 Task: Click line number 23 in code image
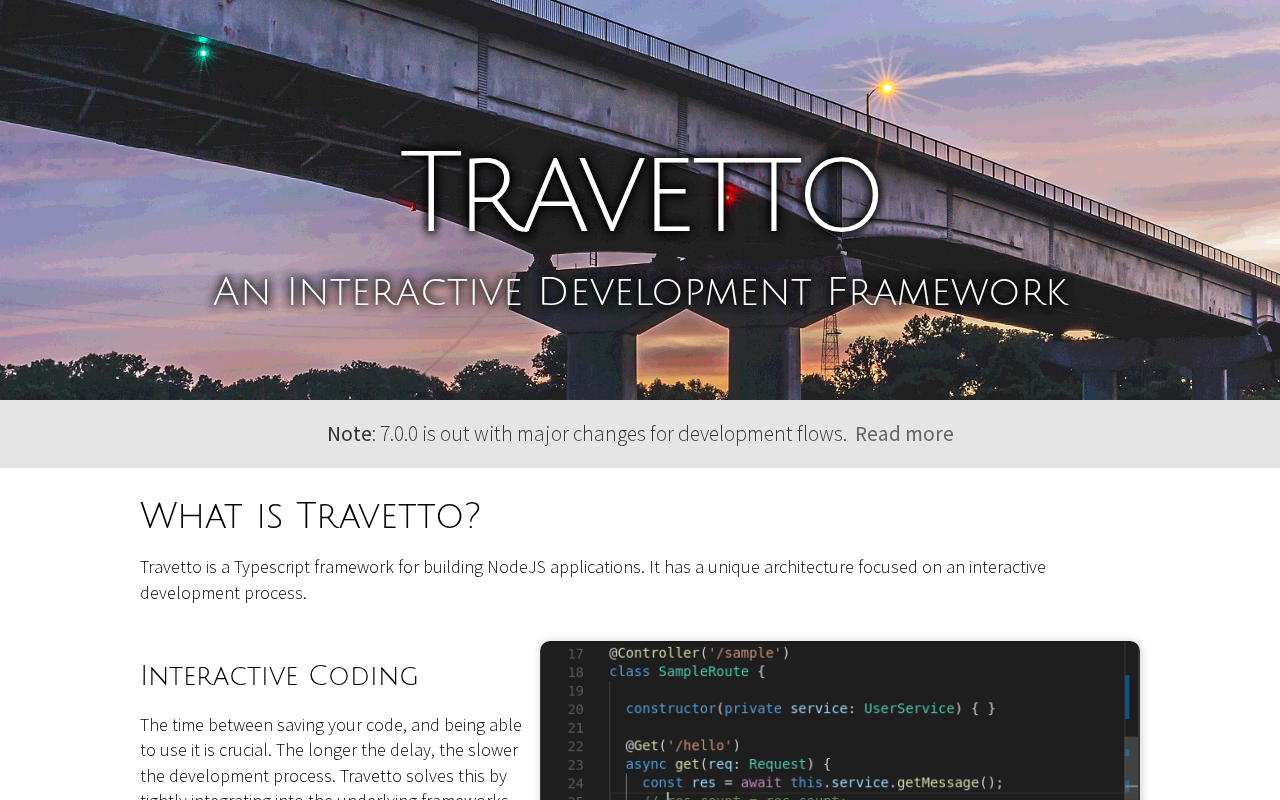[575, 764]
